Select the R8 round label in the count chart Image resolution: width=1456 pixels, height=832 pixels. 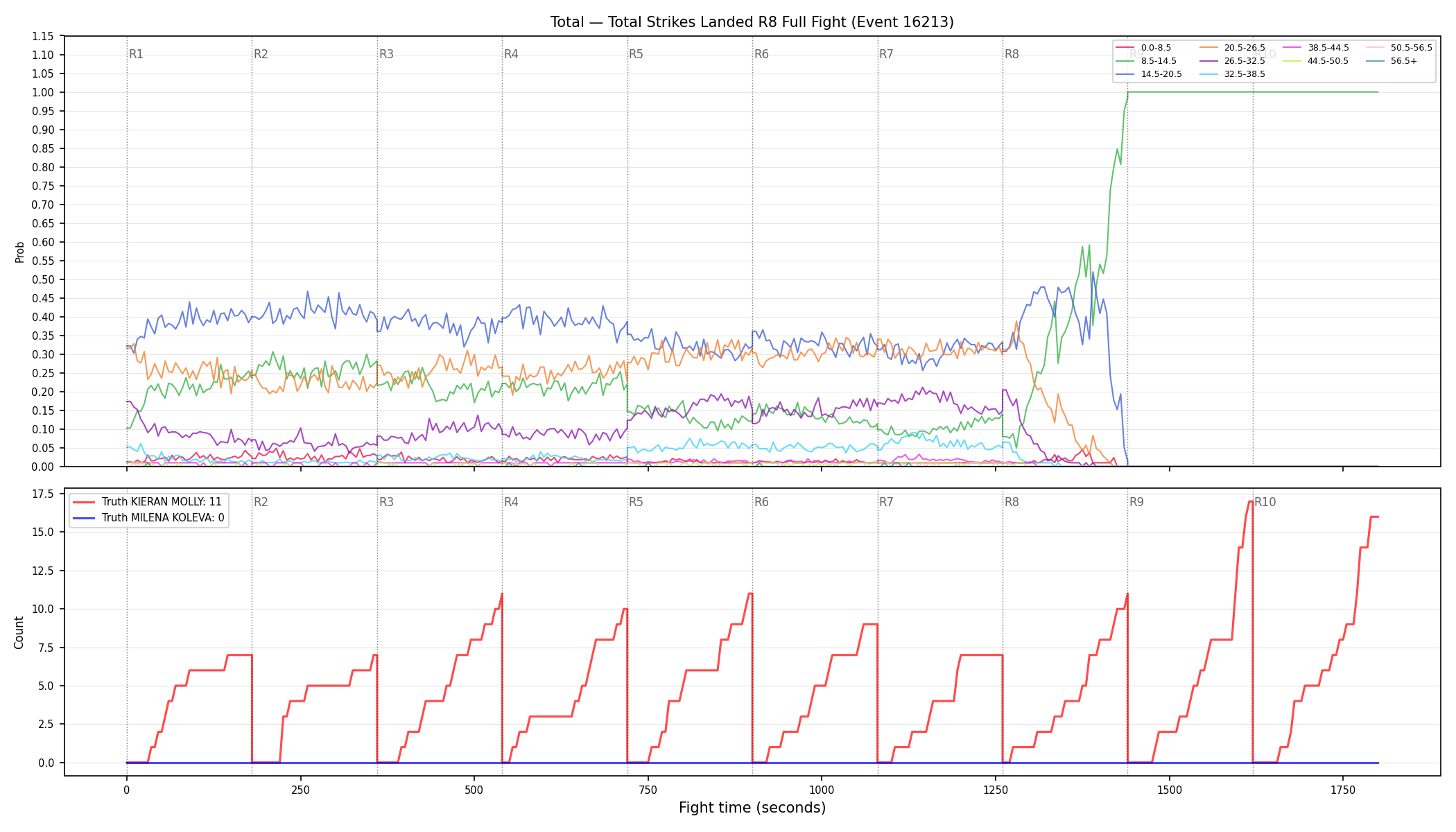(1012, 502)
